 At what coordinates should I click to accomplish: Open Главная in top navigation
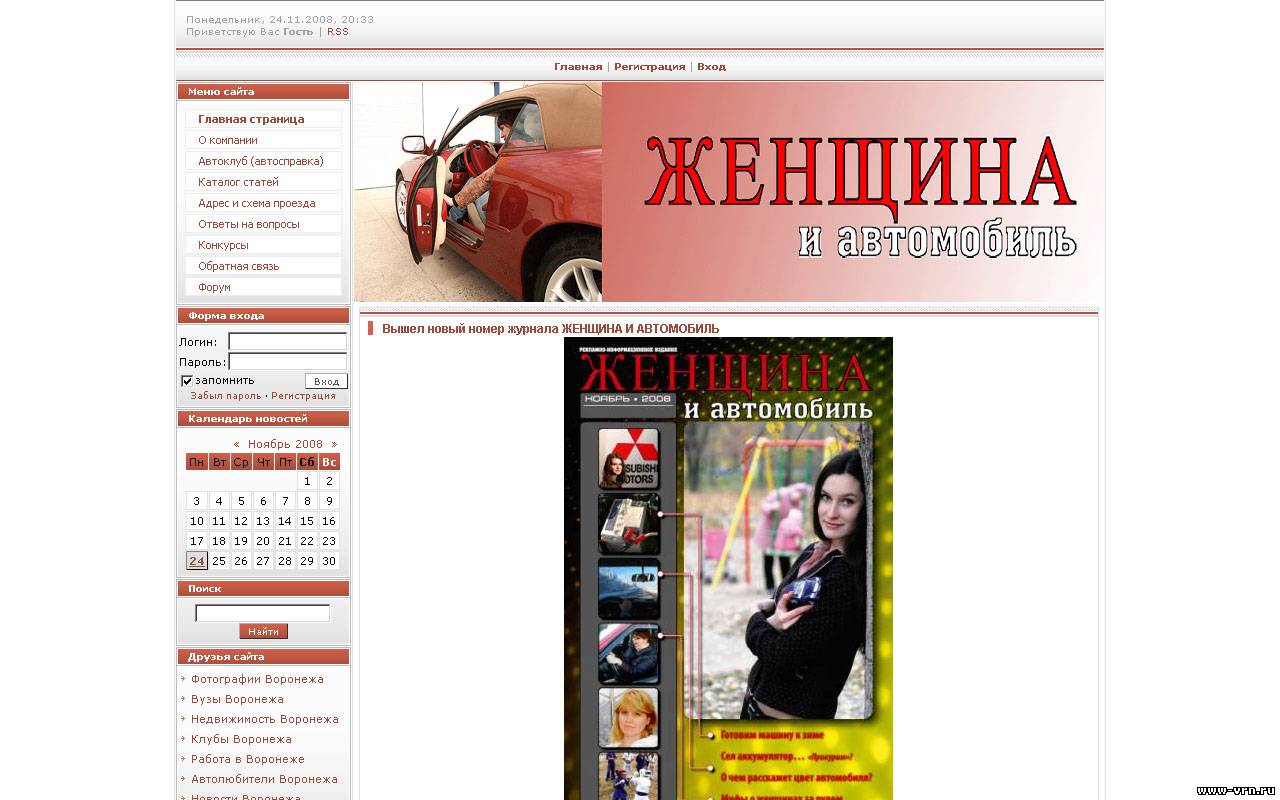pos(578,67)
